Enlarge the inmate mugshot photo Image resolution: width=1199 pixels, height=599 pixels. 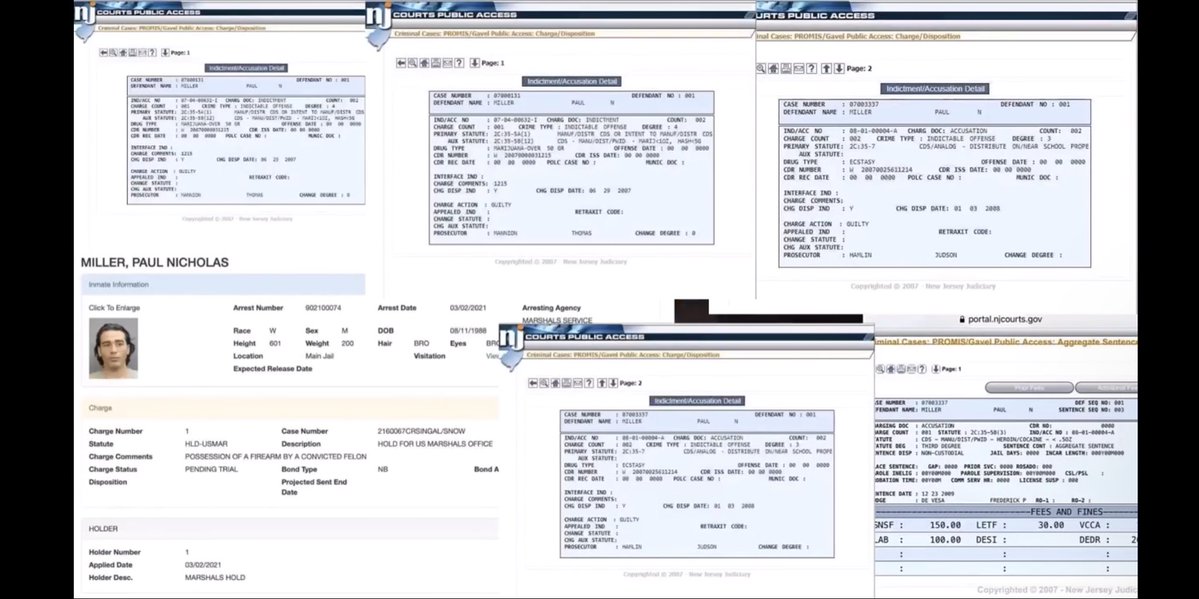[x=113, y=348]
